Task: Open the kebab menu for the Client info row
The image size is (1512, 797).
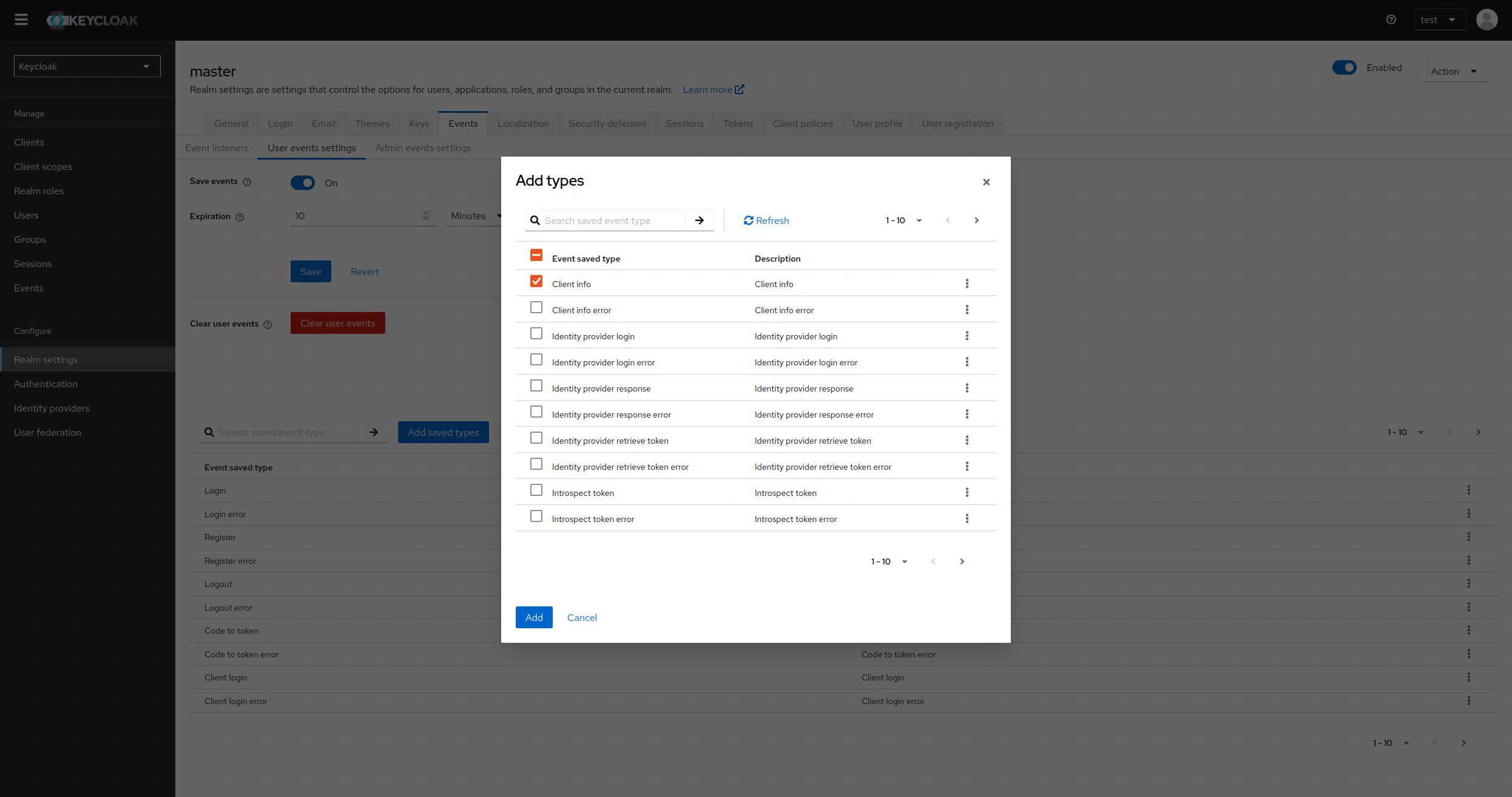Action: [967, 283]
